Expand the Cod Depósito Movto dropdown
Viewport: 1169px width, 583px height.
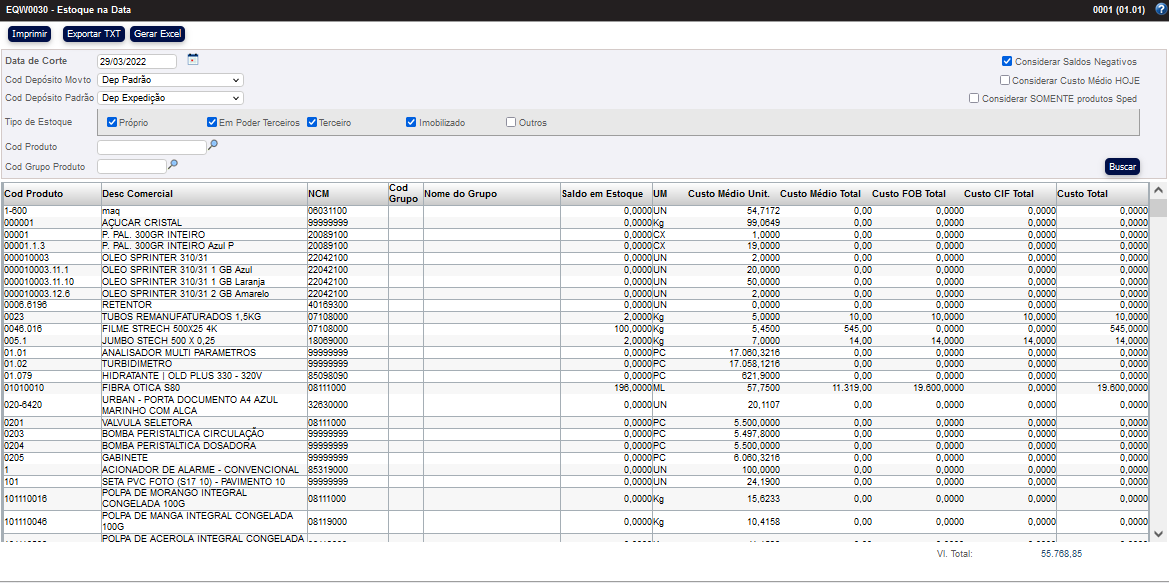[x=170, y=80]
